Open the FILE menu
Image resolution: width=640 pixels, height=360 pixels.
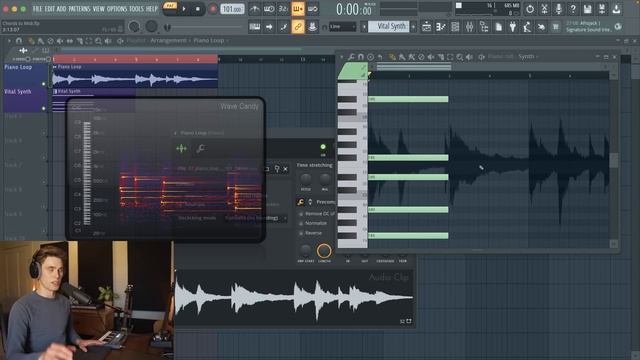pos(37,9)
